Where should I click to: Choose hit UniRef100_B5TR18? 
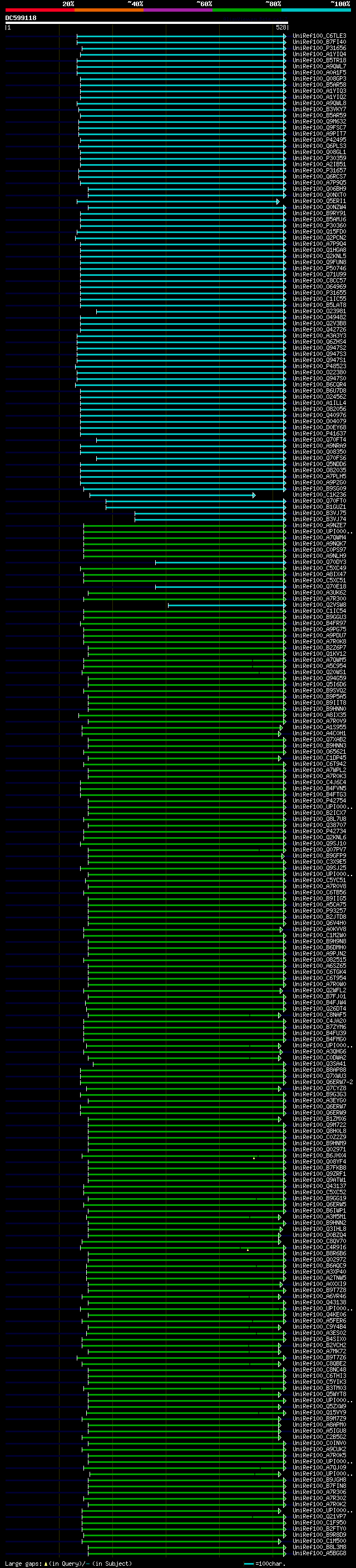319,60
